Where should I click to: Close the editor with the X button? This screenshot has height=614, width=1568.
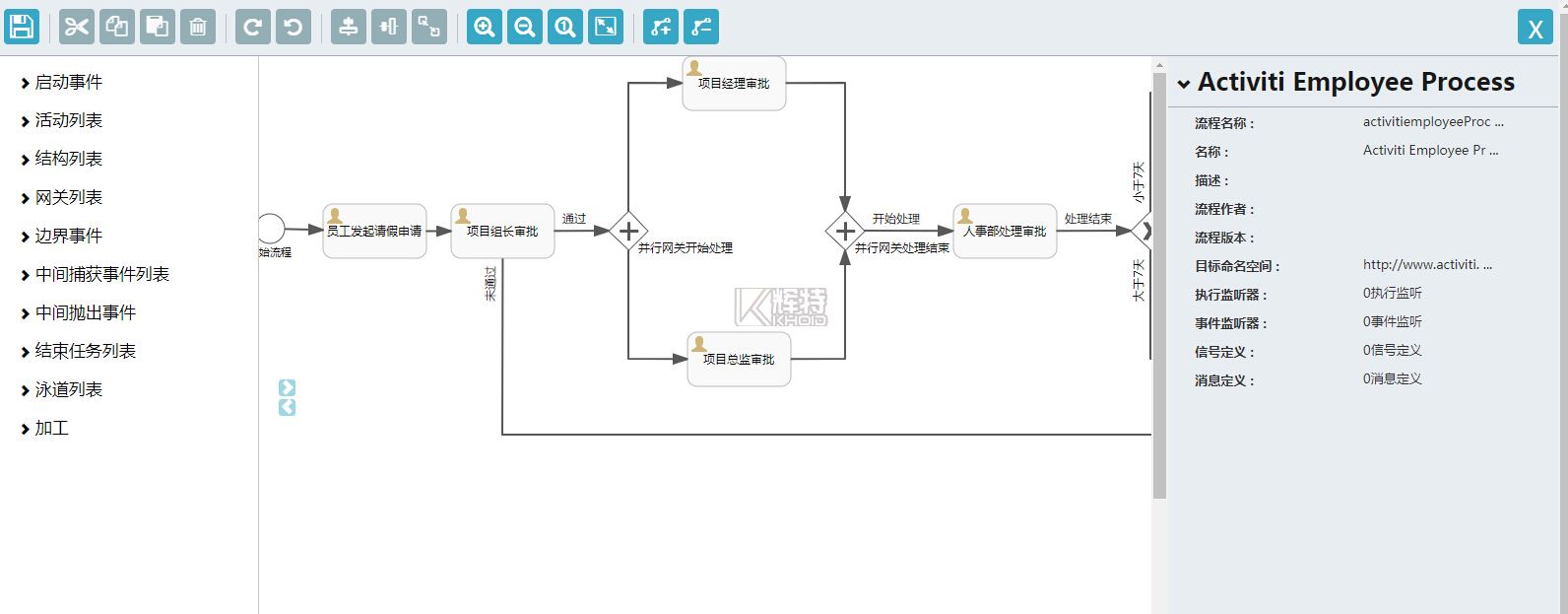pyautogui.click(x=1535, y=29)
